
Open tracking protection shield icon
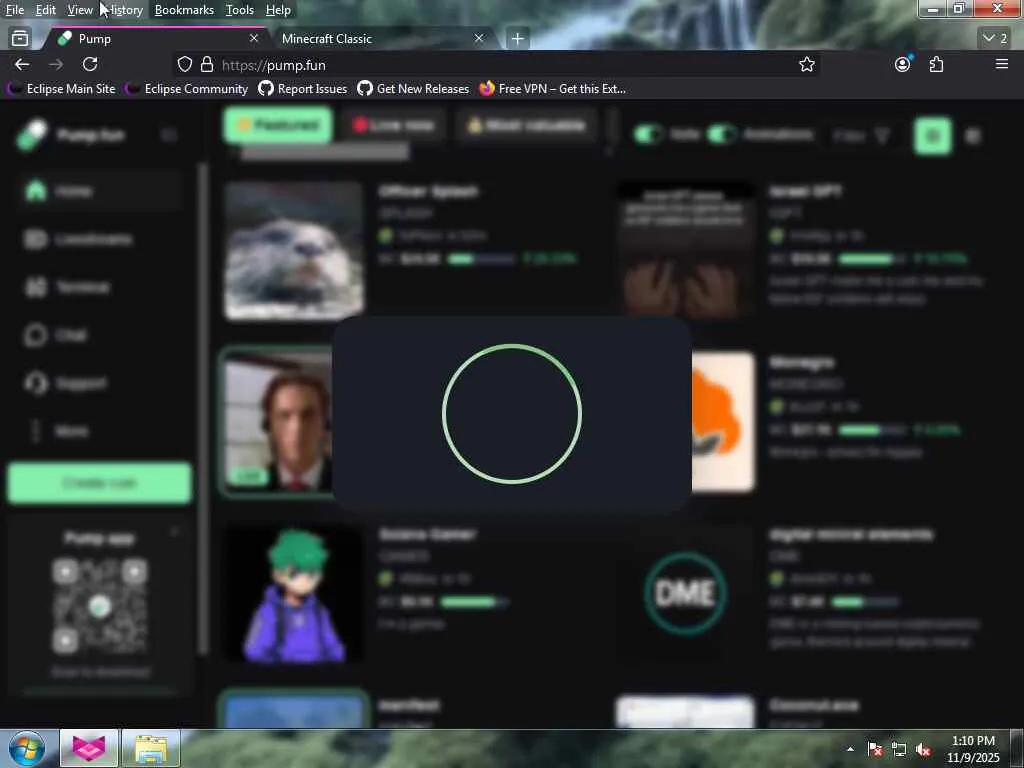185,65
